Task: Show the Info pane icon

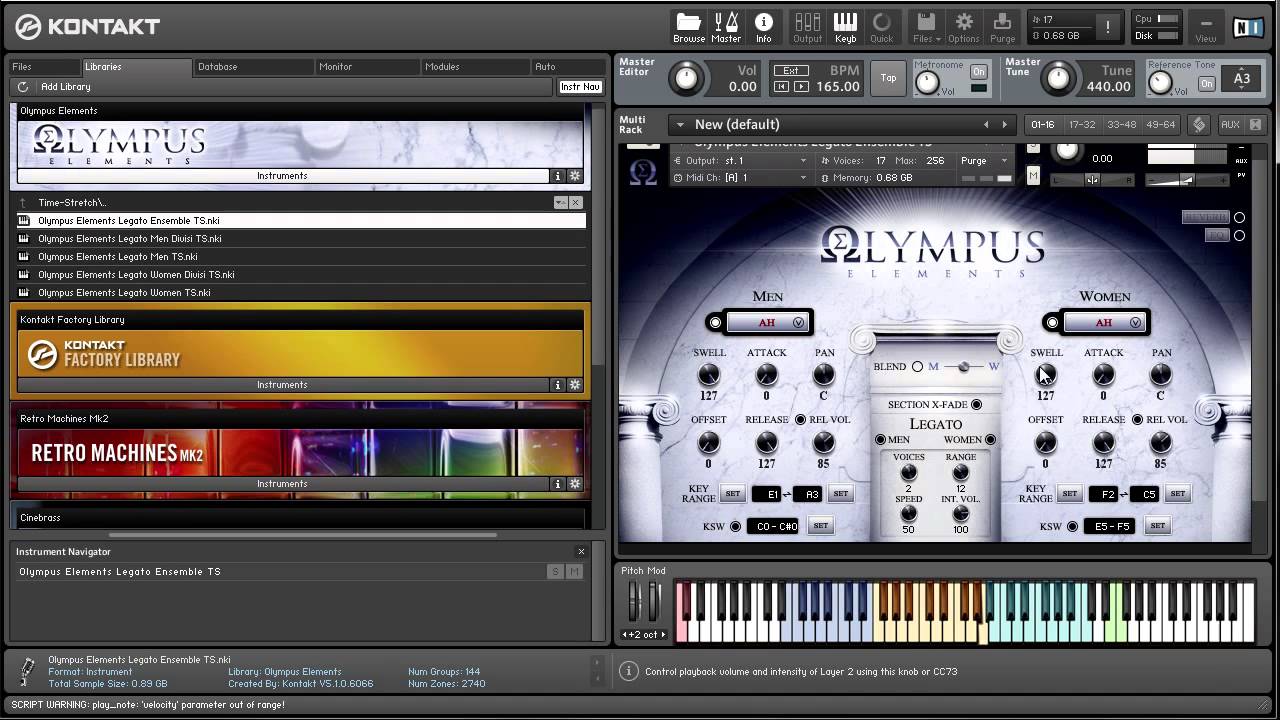Action: click(x=763, y=27)
